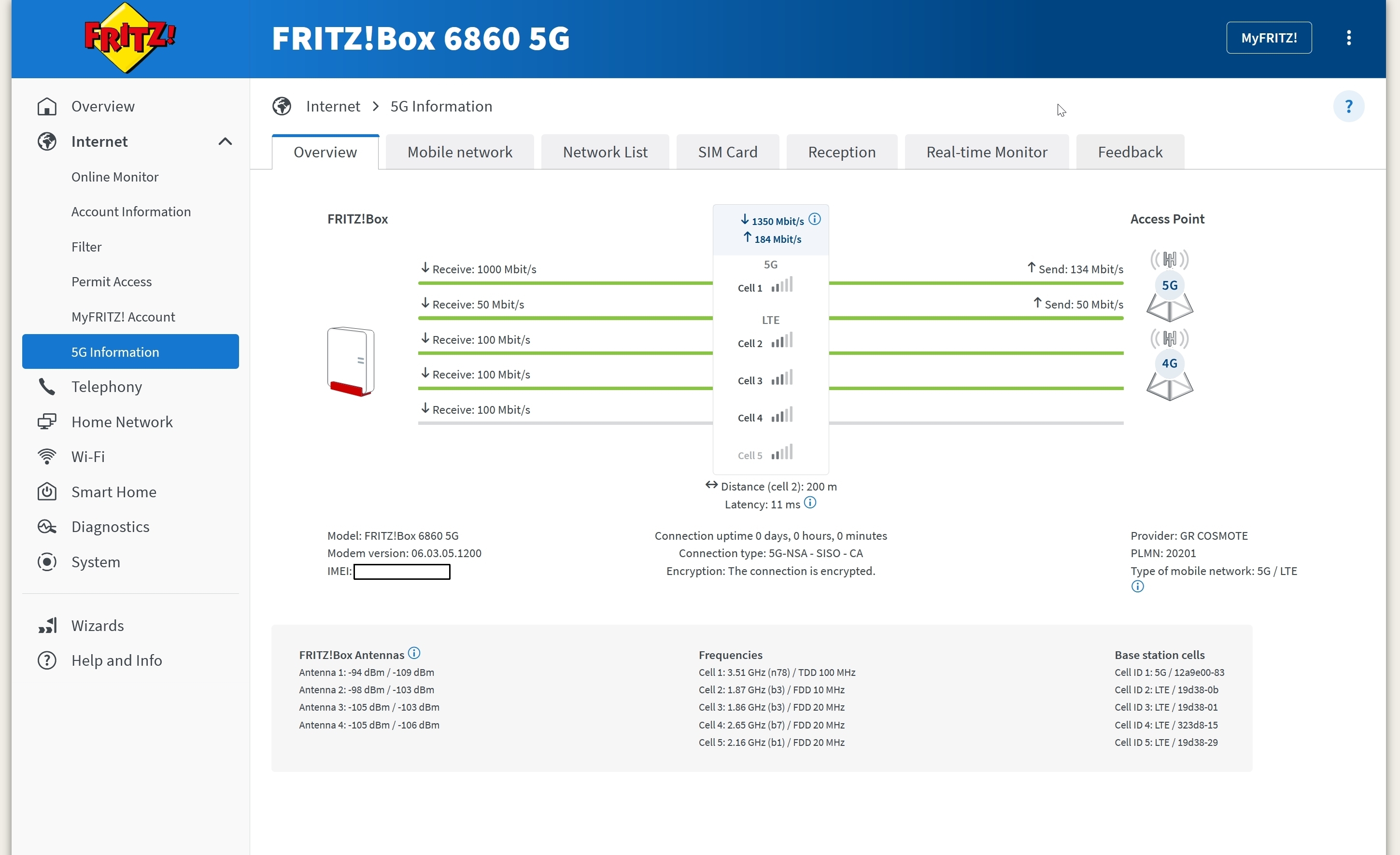
Task: Click 'Antenna 4: -105 dBm / -106 dBm'
Action: point(369,726)
